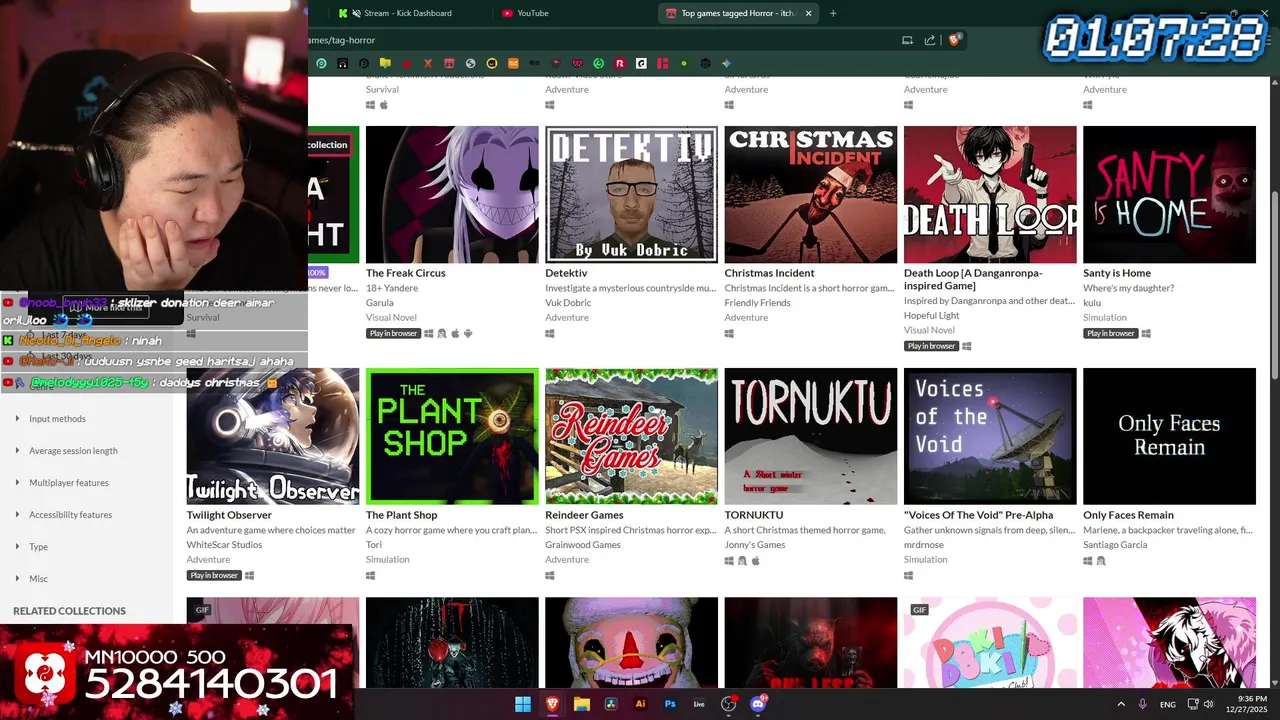
Task: Open The Freak Circus game title link
Action: pyautogui.click(x=406, y=273)
